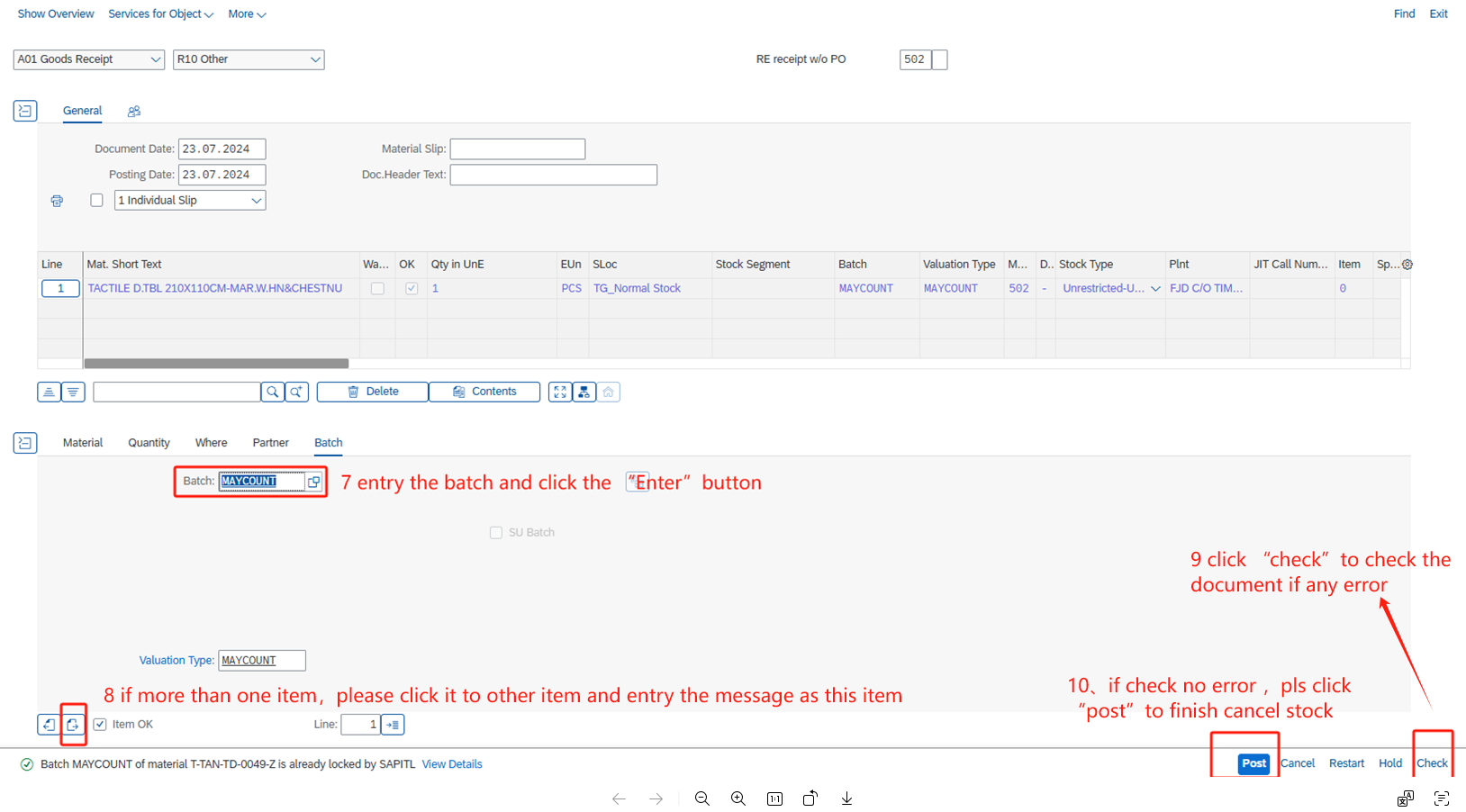Click the sort ascending icon below item table
The image size is (1466, 812).
[x=49, y=392]
